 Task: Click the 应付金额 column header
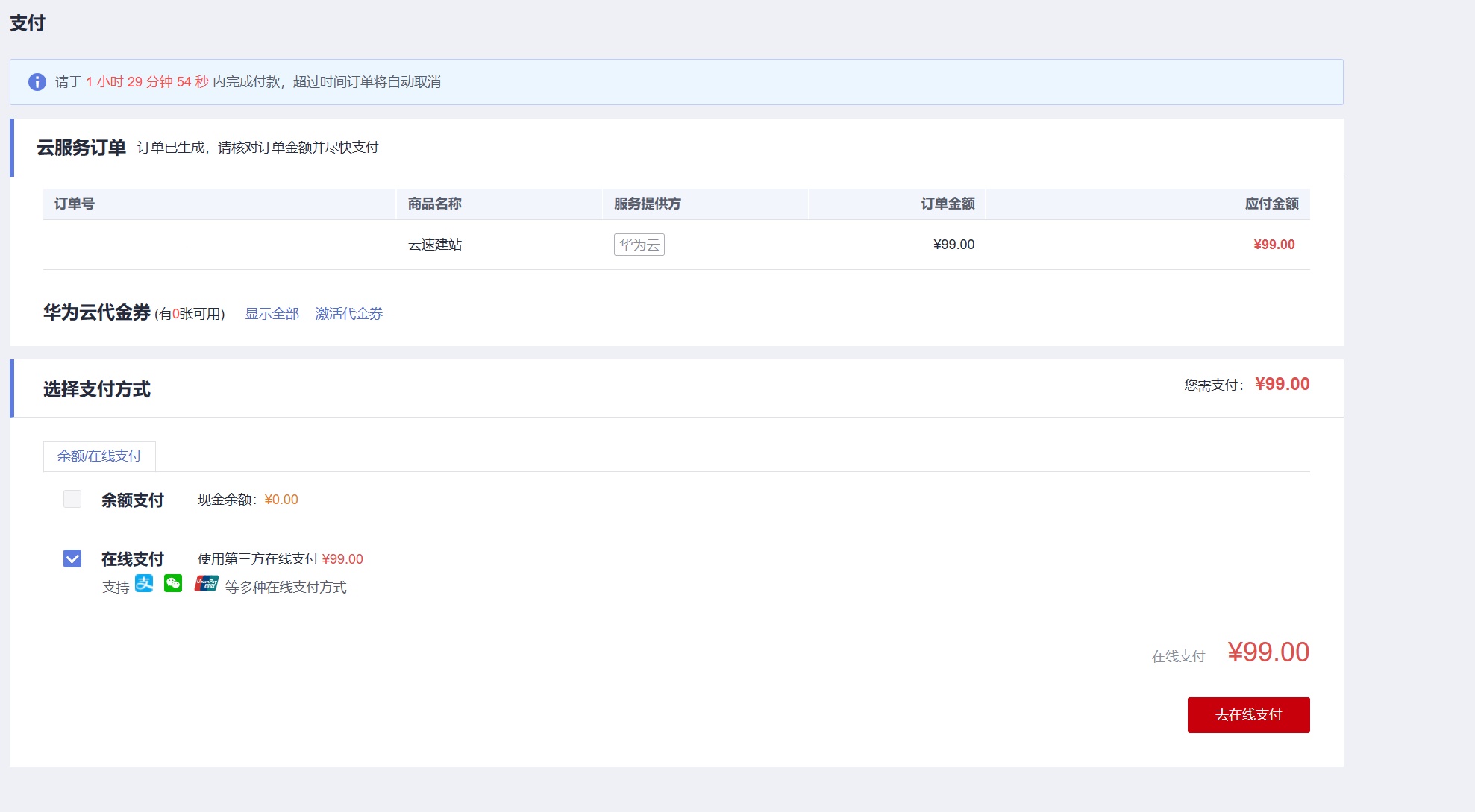coord(1271,204)
